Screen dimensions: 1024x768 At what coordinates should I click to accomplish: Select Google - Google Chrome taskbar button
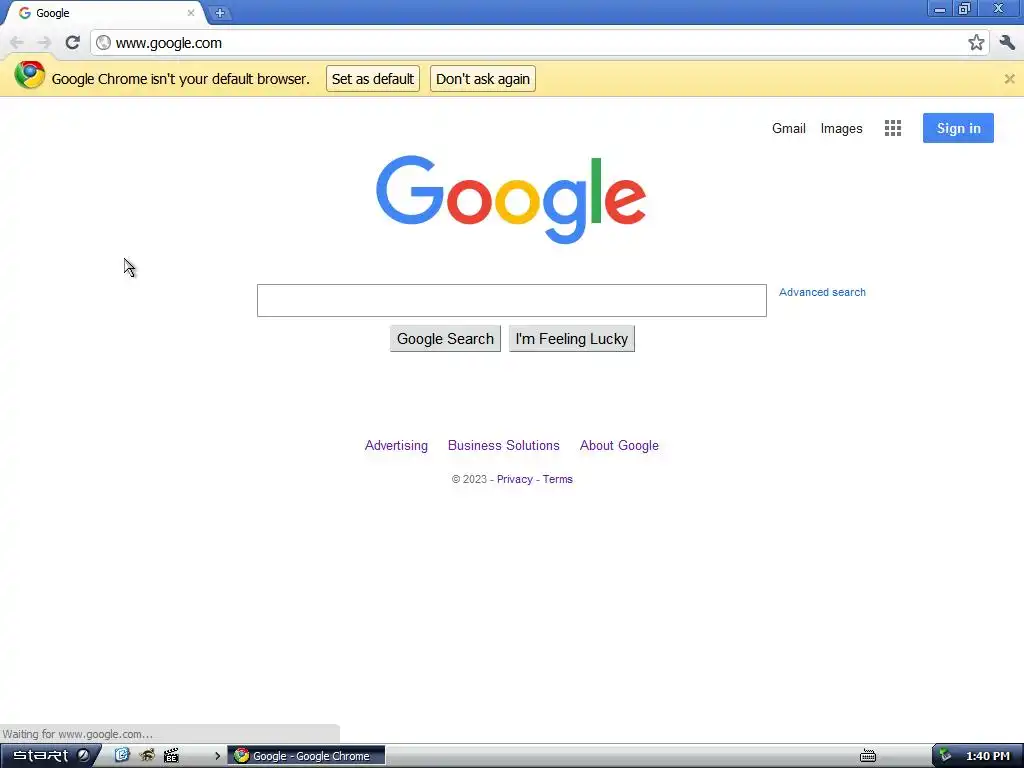click(x=306, y=756)
